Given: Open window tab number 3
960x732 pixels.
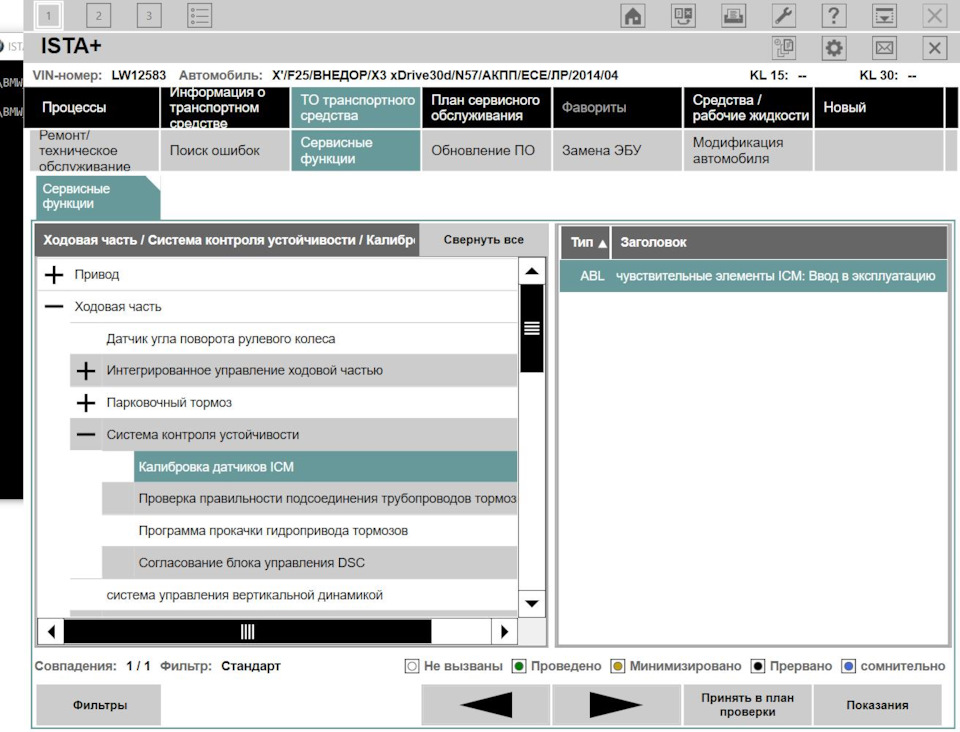Looking at the screenshot, I should tap(149, 16).
